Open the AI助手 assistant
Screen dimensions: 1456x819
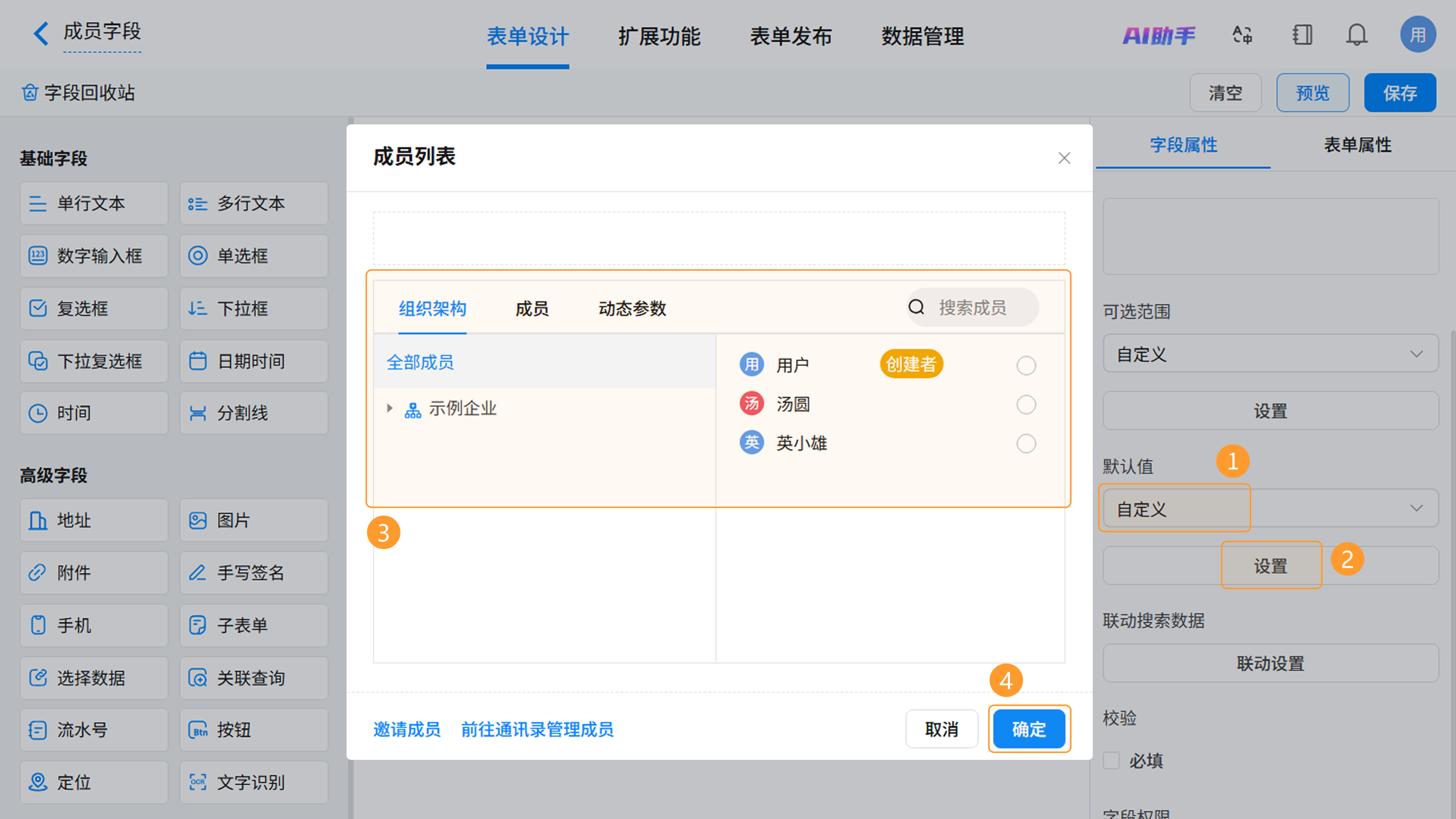(x=1159, y=36)
